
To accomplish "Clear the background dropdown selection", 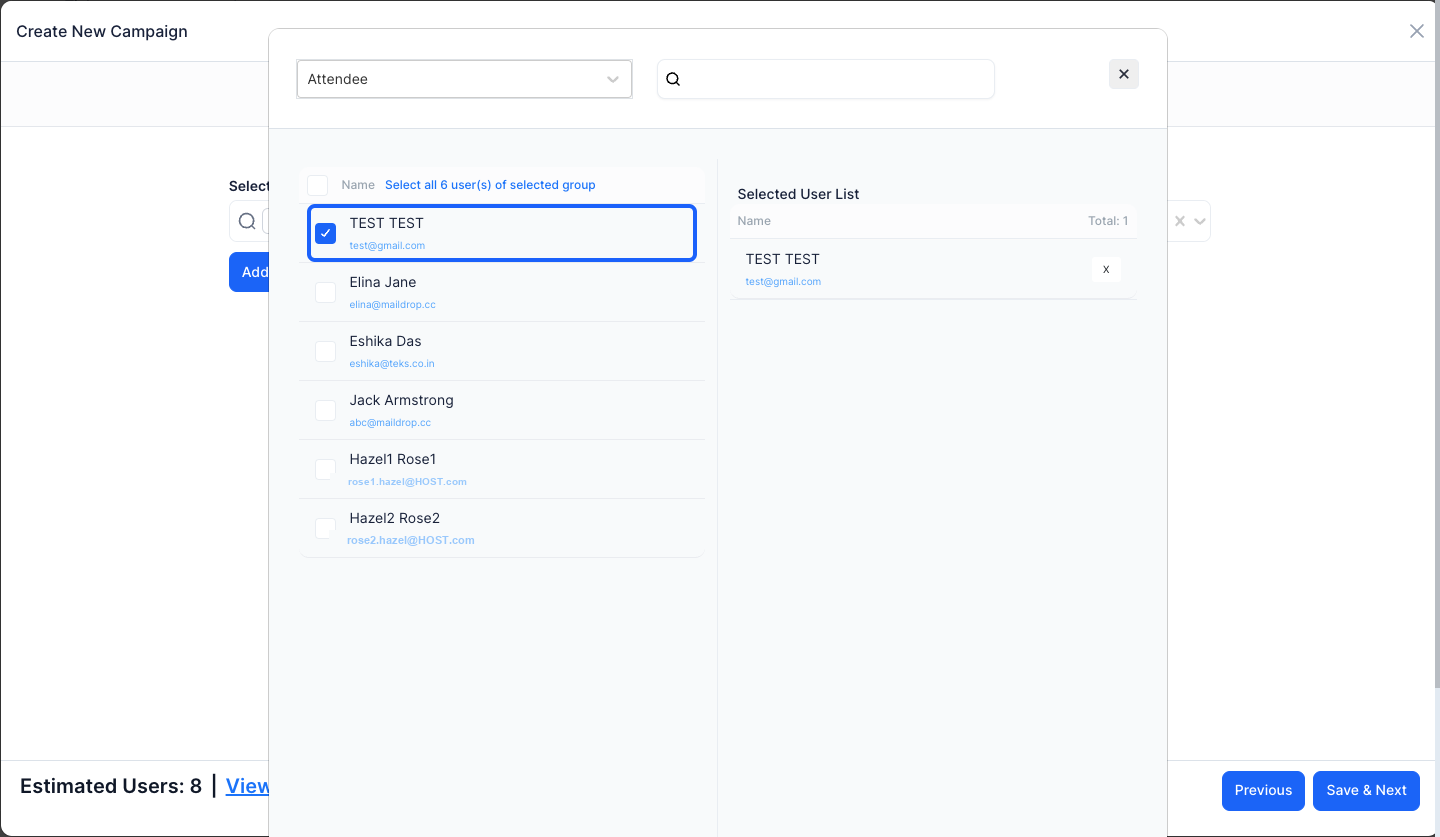I will click(x=1180, y=221).
